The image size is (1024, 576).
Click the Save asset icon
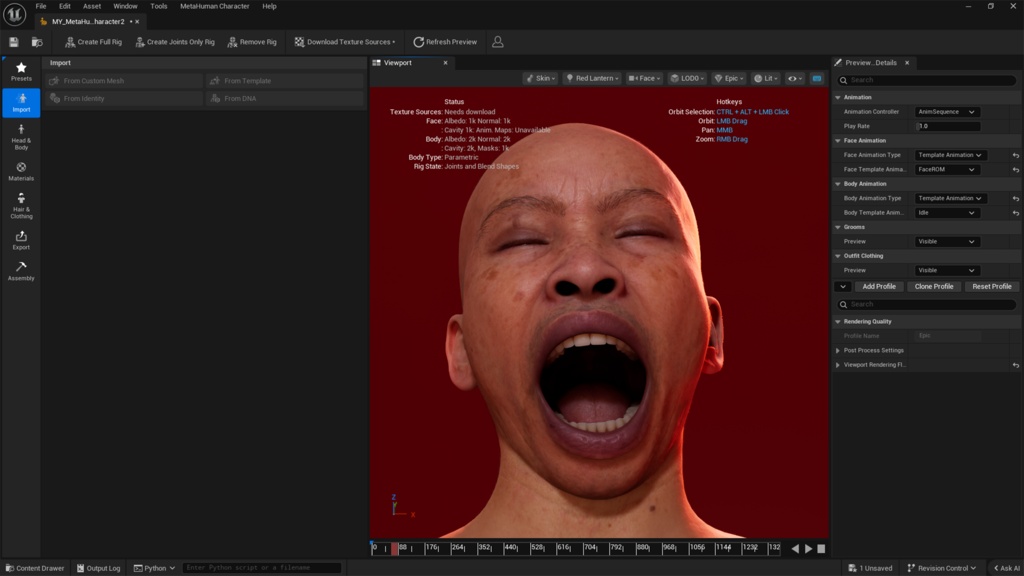point(14,42)
